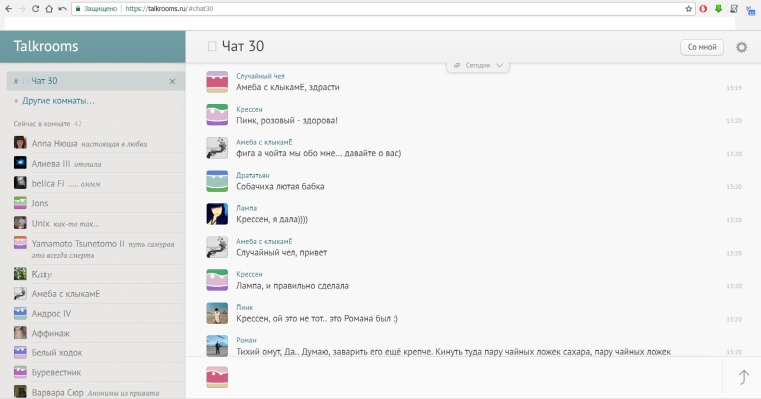Close the Чат 30 room tab

coord(172,82)
